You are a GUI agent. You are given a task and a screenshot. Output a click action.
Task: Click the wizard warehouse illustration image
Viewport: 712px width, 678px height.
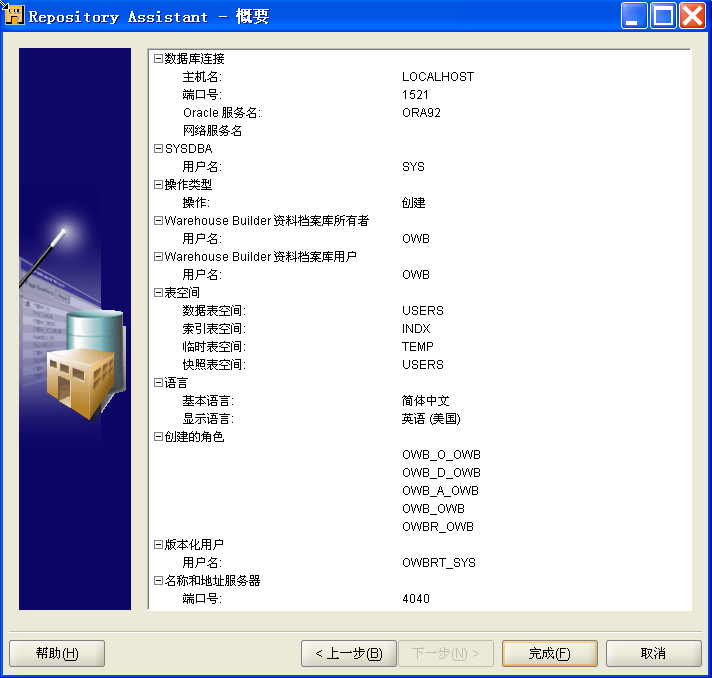75,329
